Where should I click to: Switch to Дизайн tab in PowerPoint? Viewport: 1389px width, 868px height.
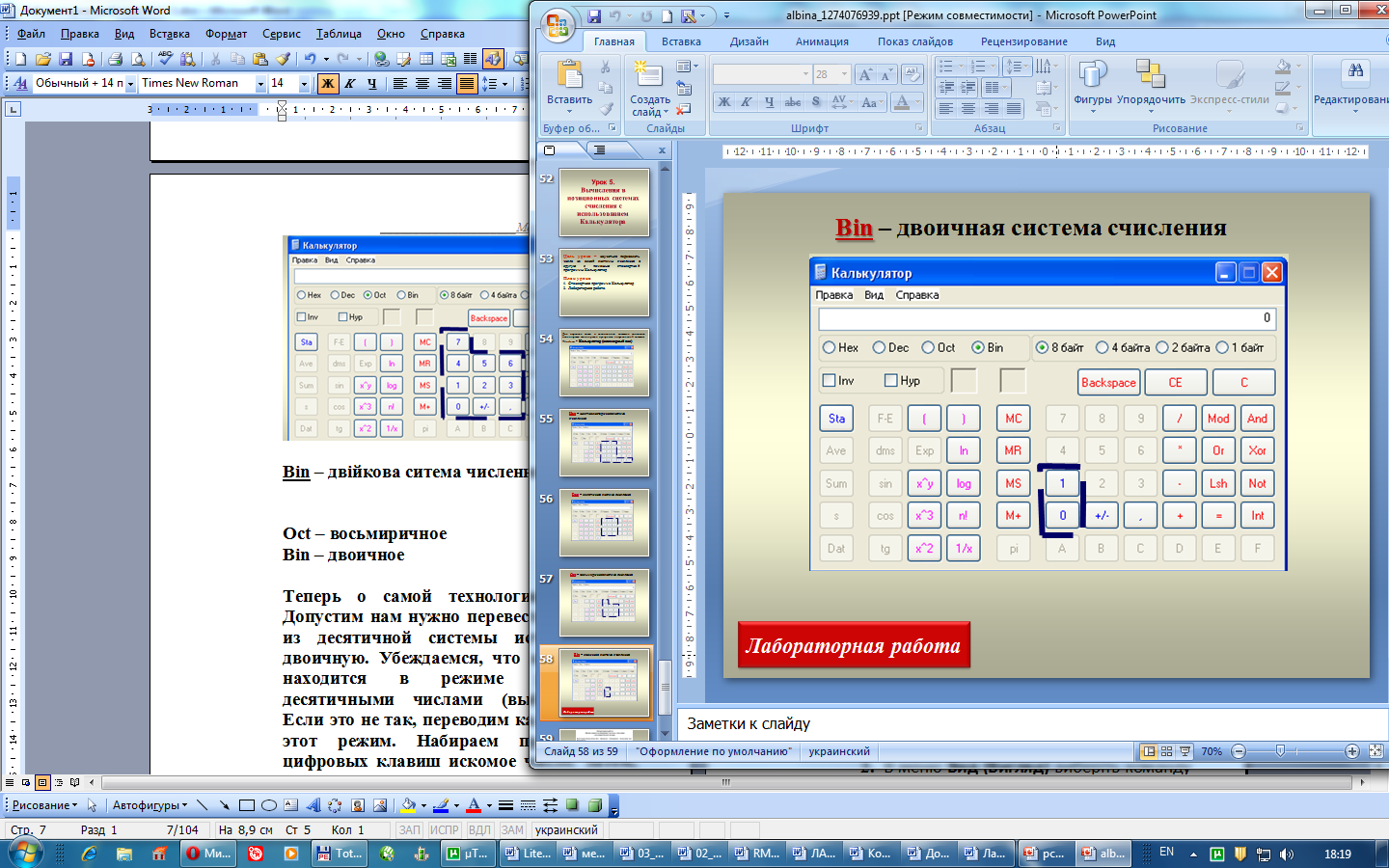point(749,41)
